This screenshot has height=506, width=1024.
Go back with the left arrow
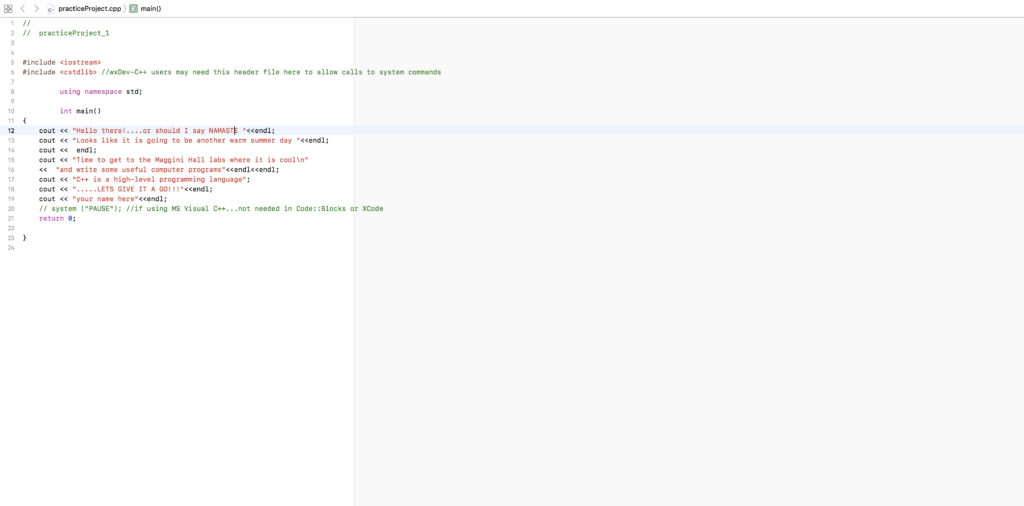point(23,8)
